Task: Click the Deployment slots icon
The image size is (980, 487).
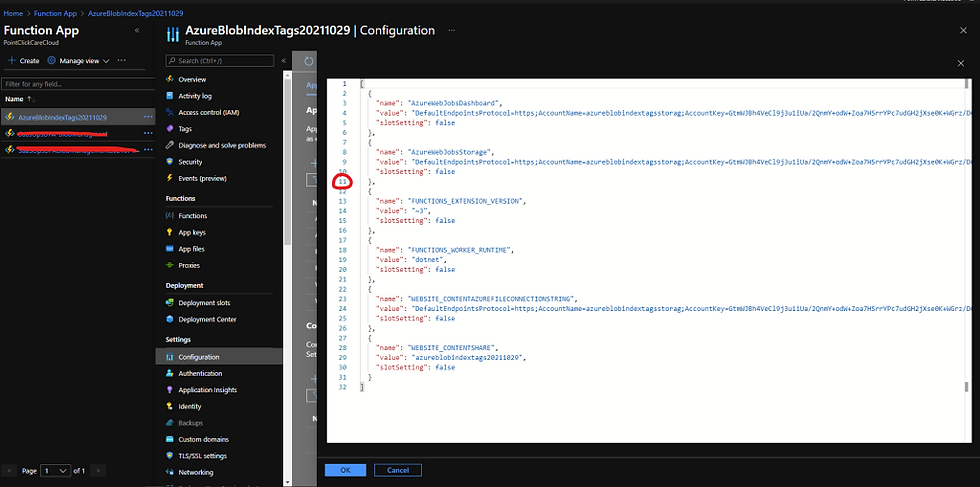Action: [x=169, y=303]
